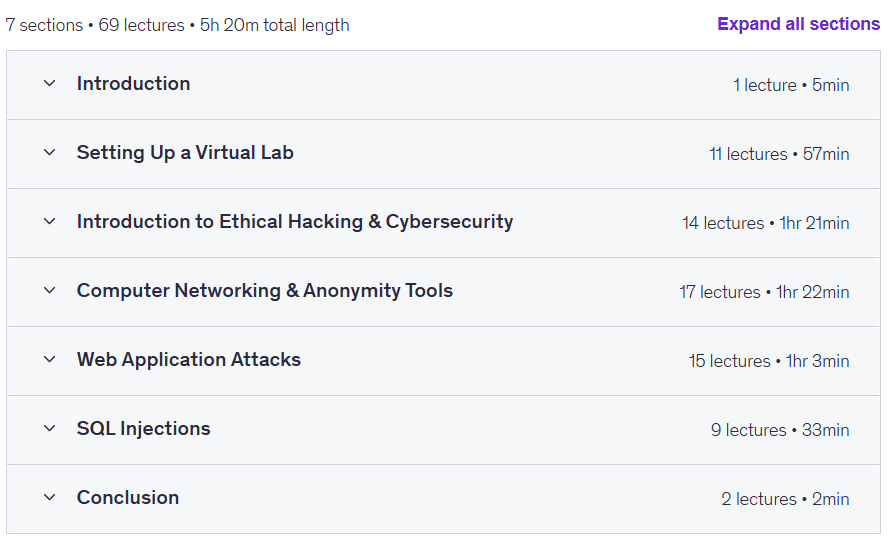Select the Conclusion section heading
Screen dimensions: 887x541
[x=128, y=498]
